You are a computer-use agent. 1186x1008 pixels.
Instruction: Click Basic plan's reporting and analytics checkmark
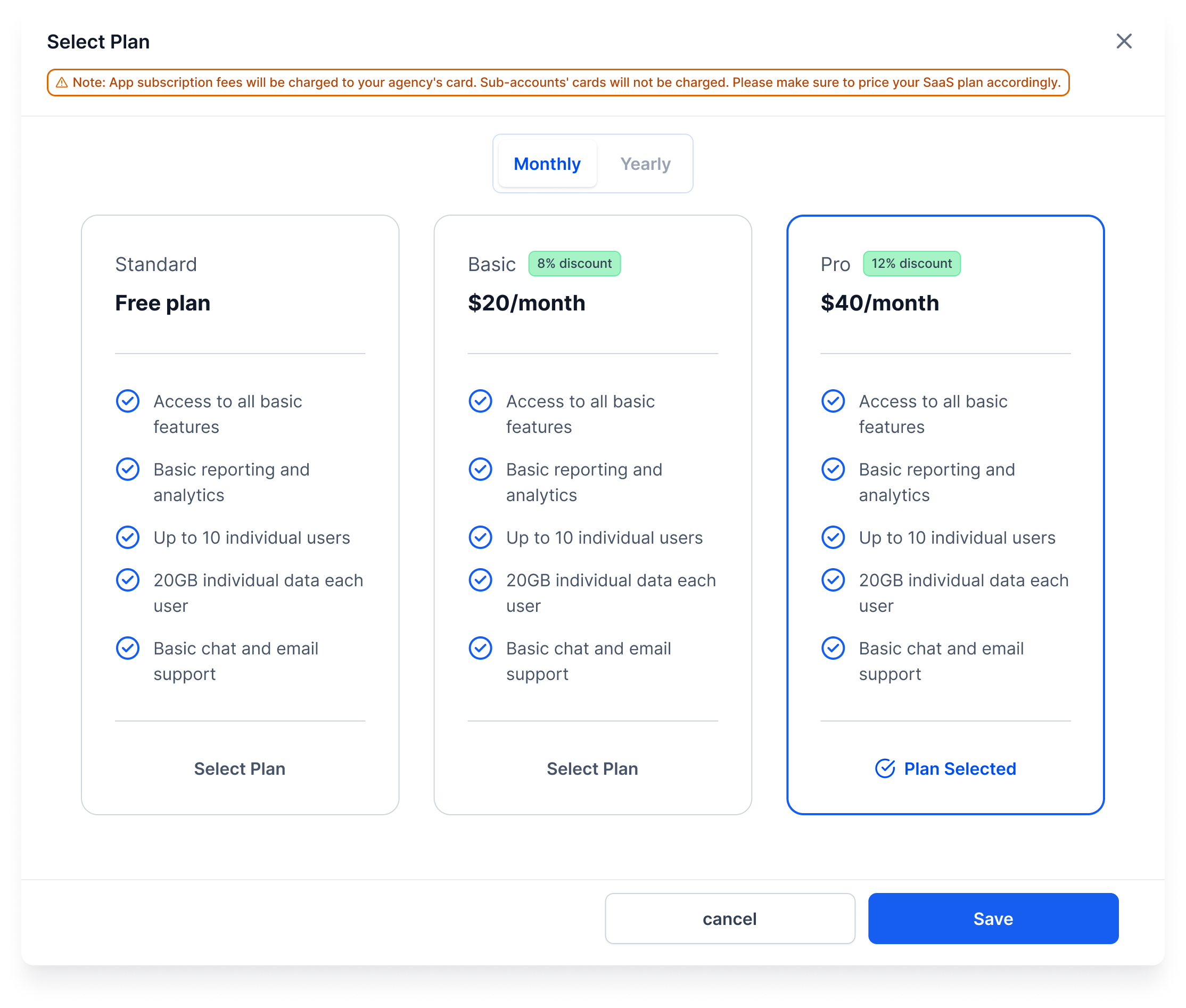pos(480,469)
